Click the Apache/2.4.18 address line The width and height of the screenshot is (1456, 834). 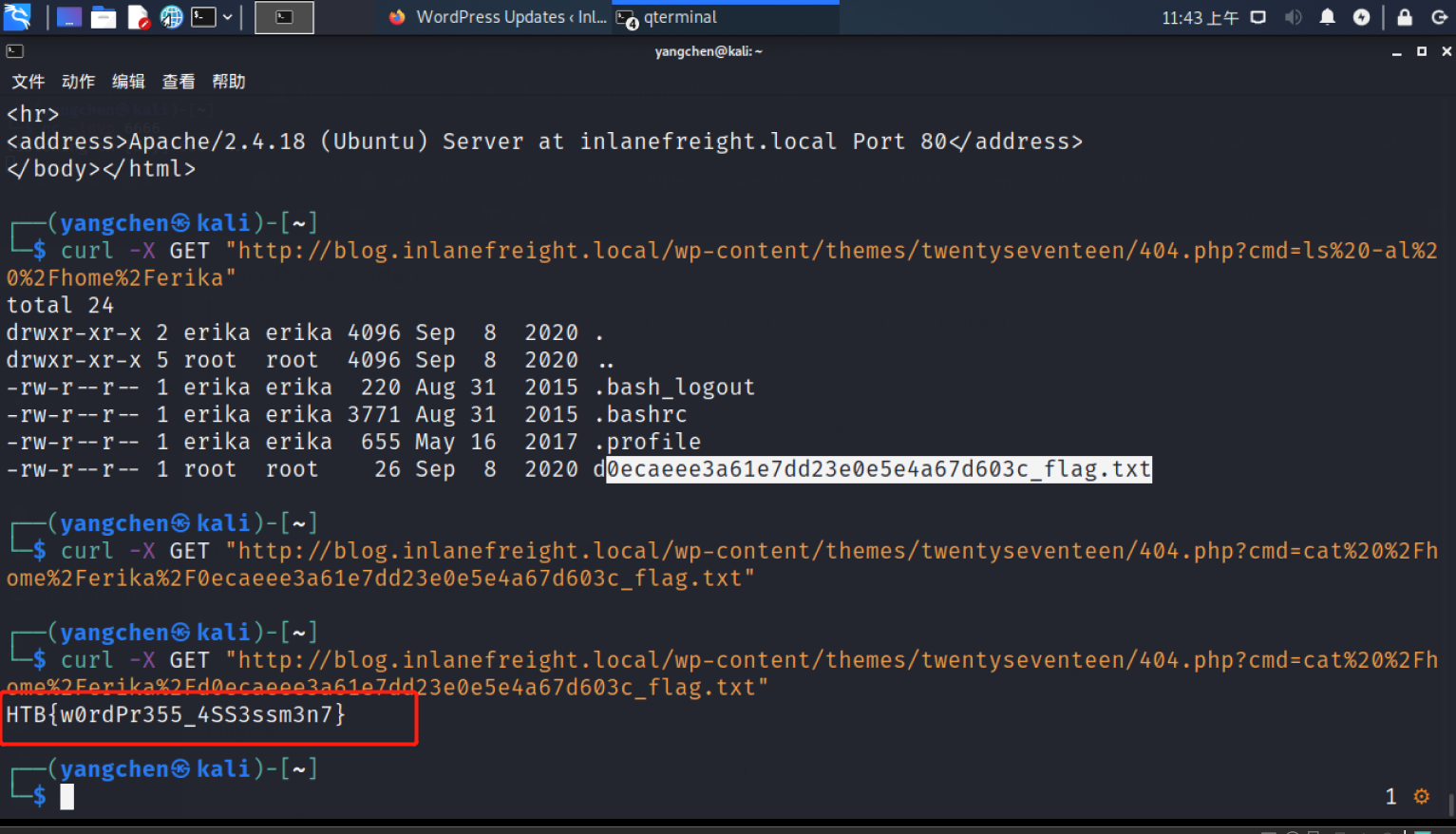click(544, 142)
